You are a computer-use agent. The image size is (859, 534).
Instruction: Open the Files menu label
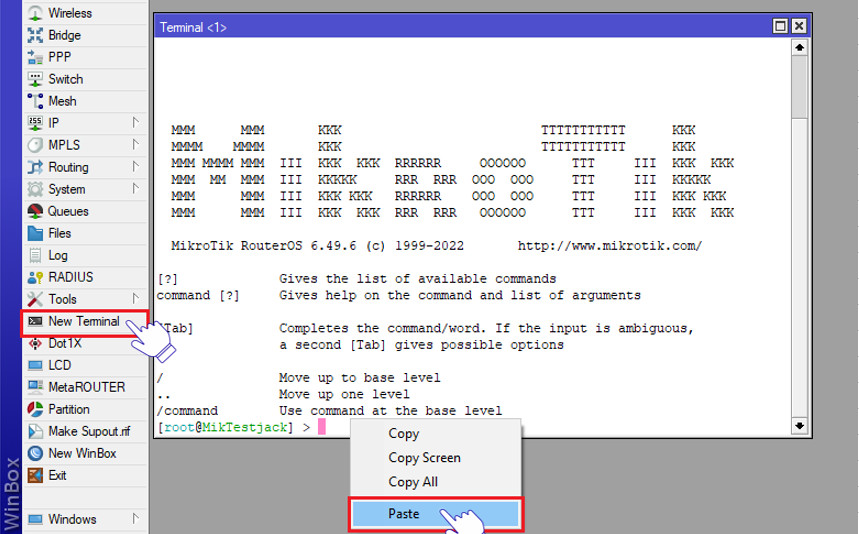(60, 233)
